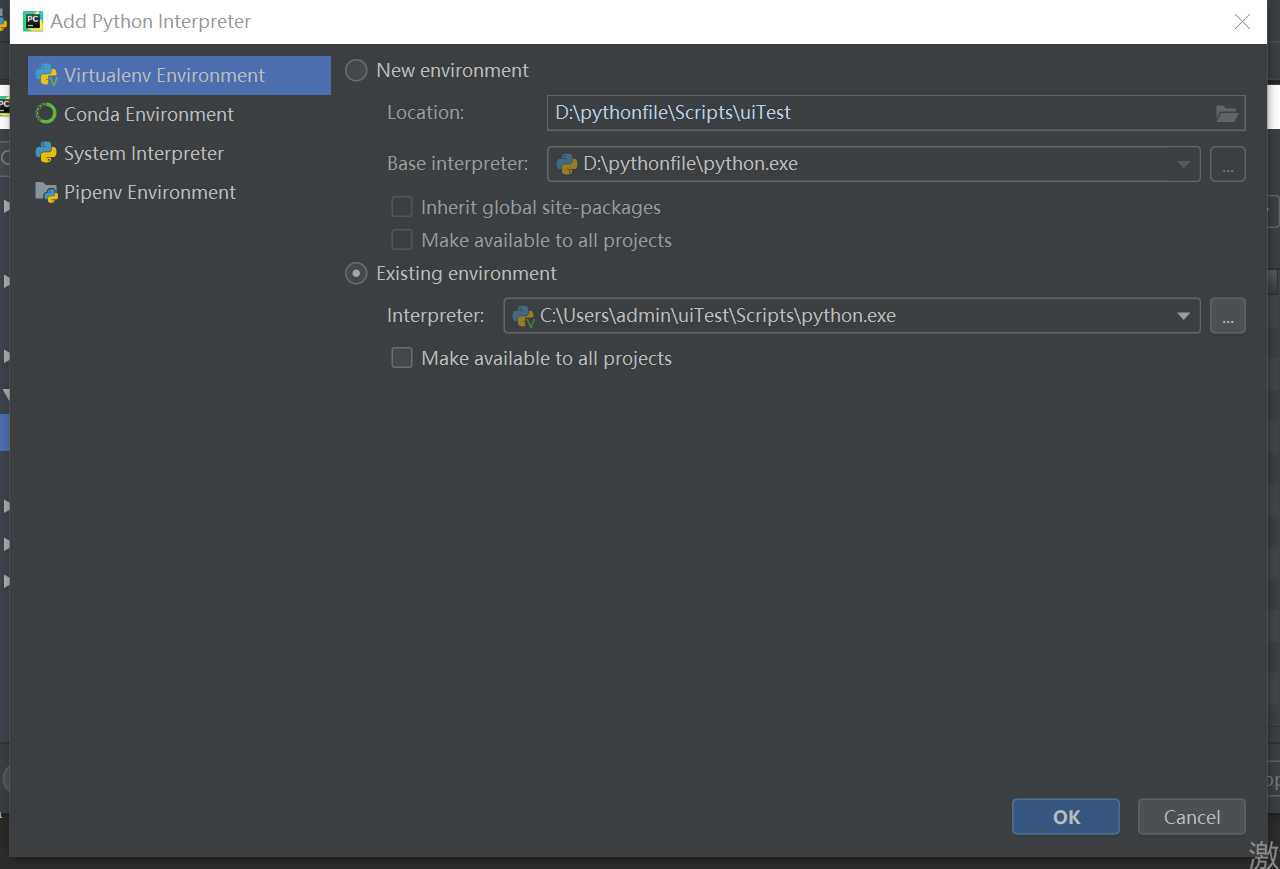Click the browse button beside Interpreter field

[1227, 316]
